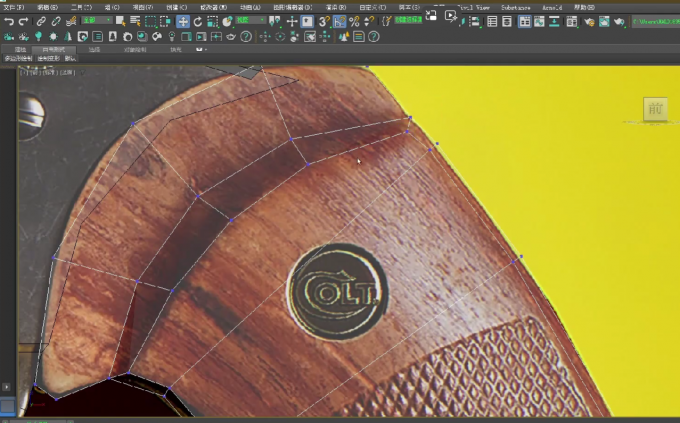Click the Select and Manipulate crosshair icon

[x=291, y=21]
